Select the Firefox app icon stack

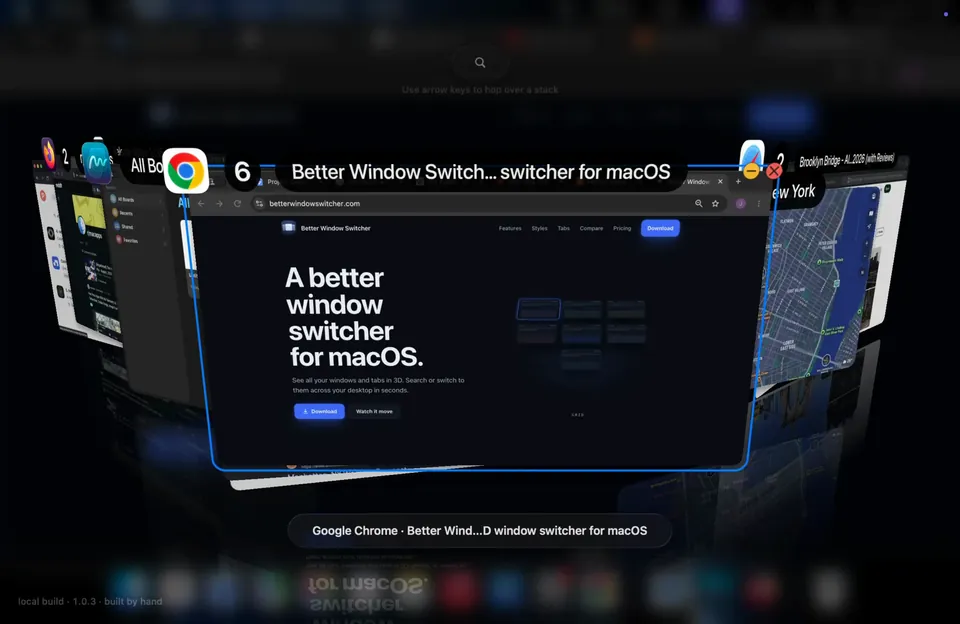(x=48, y=153)
